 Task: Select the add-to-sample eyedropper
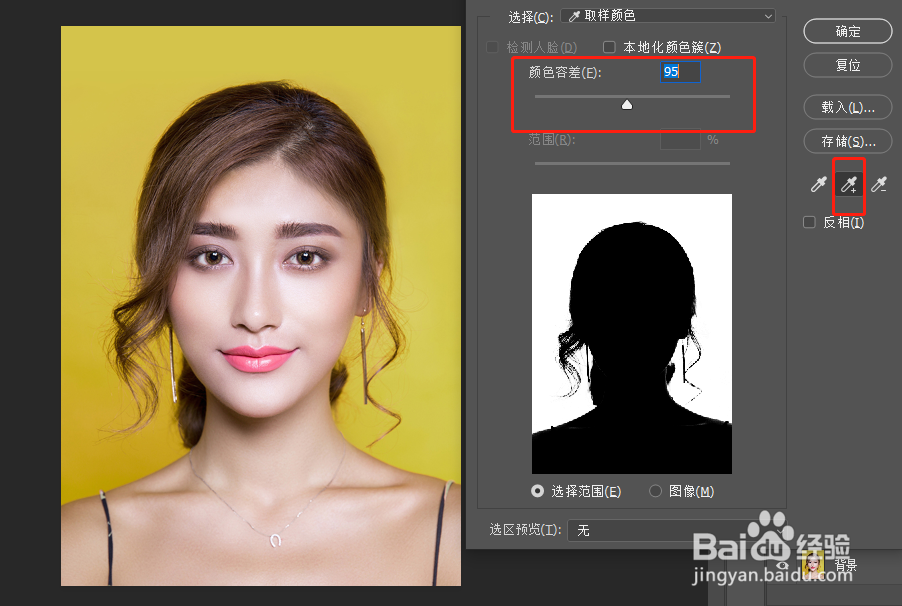coord(848,184)
